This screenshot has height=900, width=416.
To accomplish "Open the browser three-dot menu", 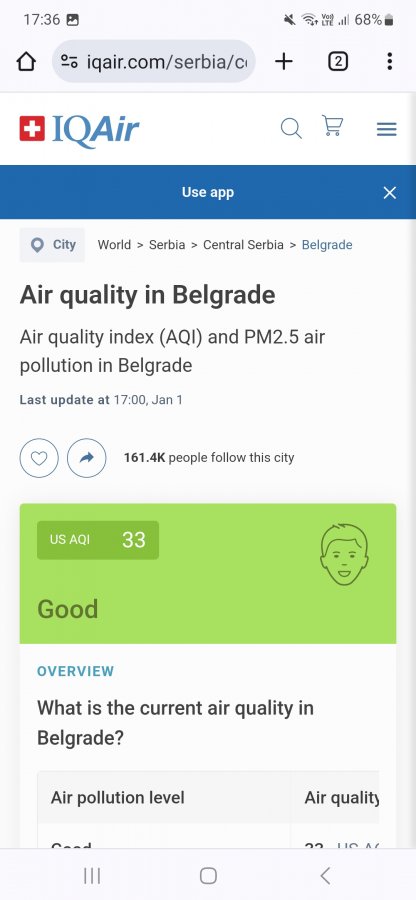I will [x=390, y=61].
